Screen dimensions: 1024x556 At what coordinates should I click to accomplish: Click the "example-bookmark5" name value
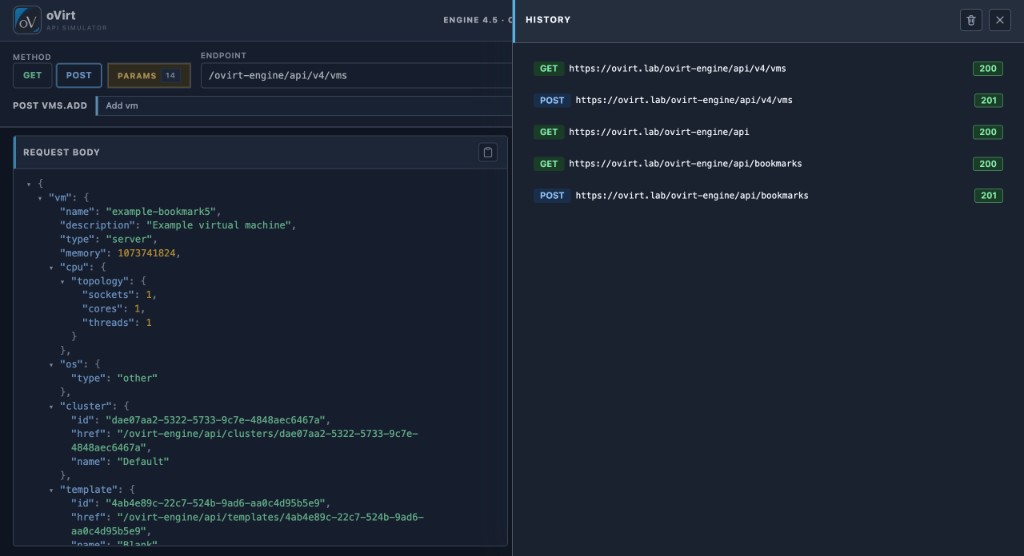(162, 212)
